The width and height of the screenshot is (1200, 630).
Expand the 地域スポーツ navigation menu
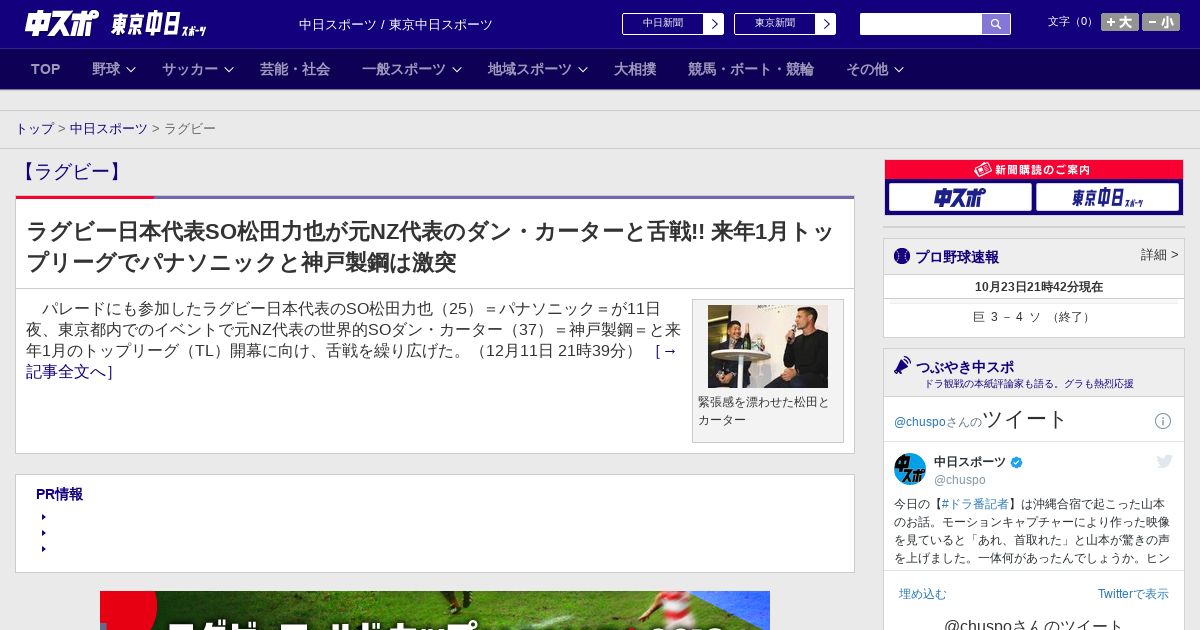[537, 69]
